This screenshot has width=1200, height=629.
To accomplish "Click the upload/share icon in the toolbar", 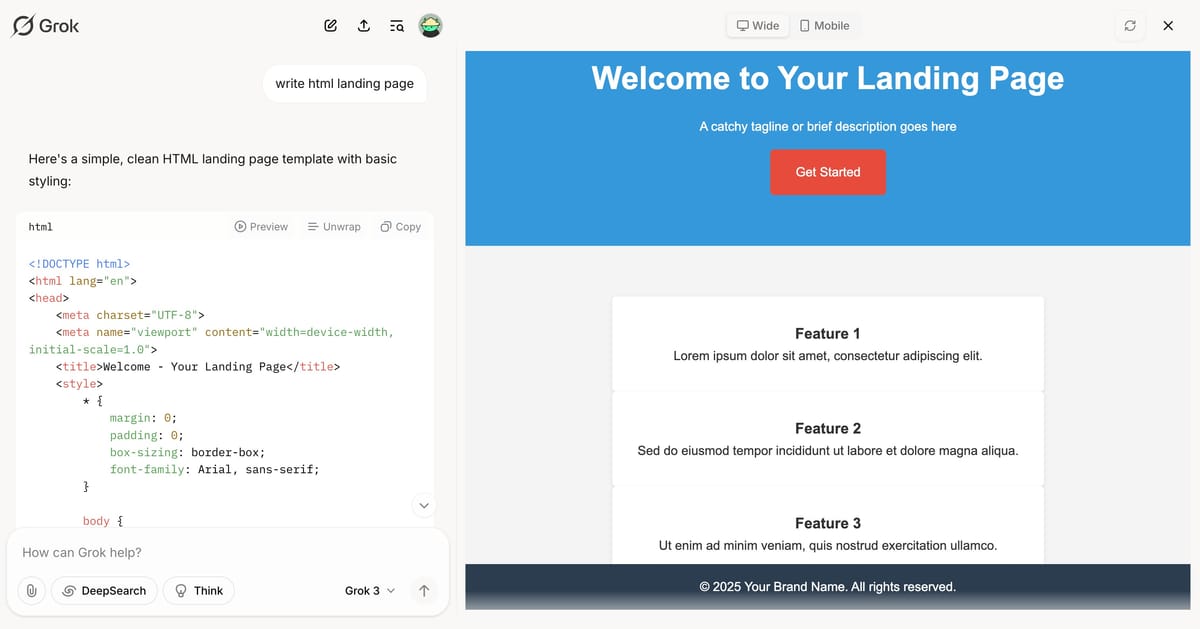I will (x=364, y=25).
